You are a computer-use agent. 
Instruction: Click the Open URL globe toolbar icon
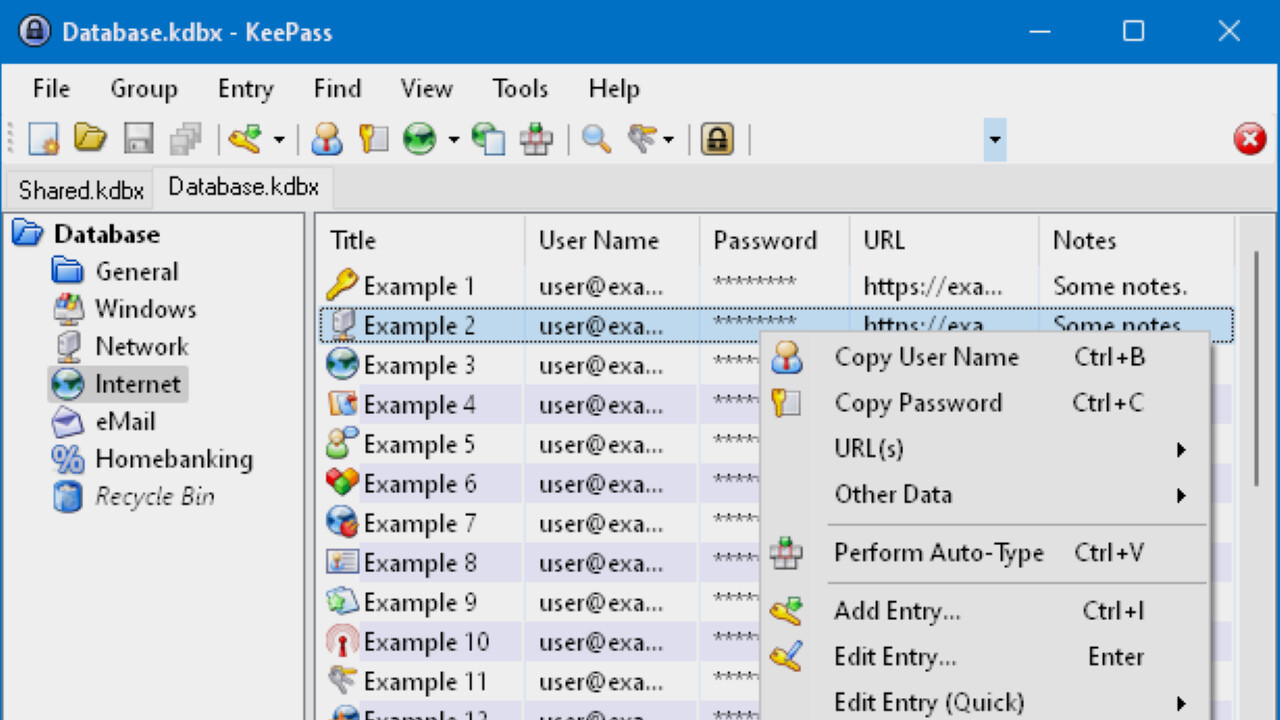(420, 139)
